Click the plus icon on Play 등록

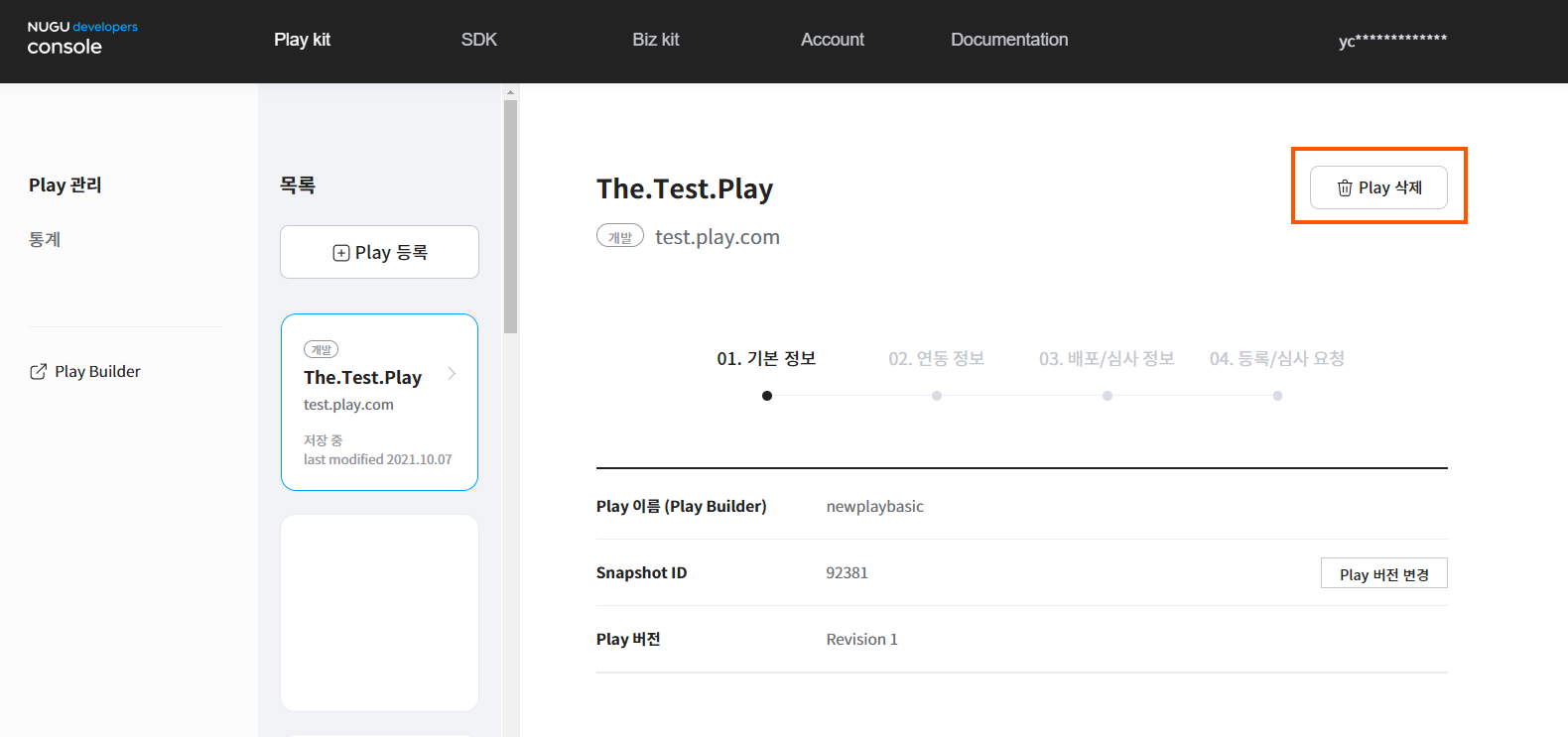pos(340,253)
